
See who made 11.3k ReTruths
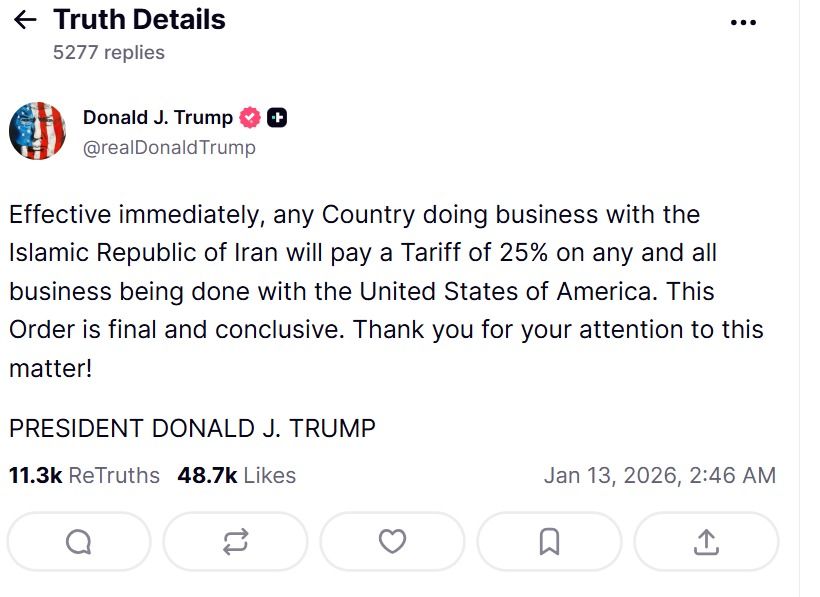point(84,476)
